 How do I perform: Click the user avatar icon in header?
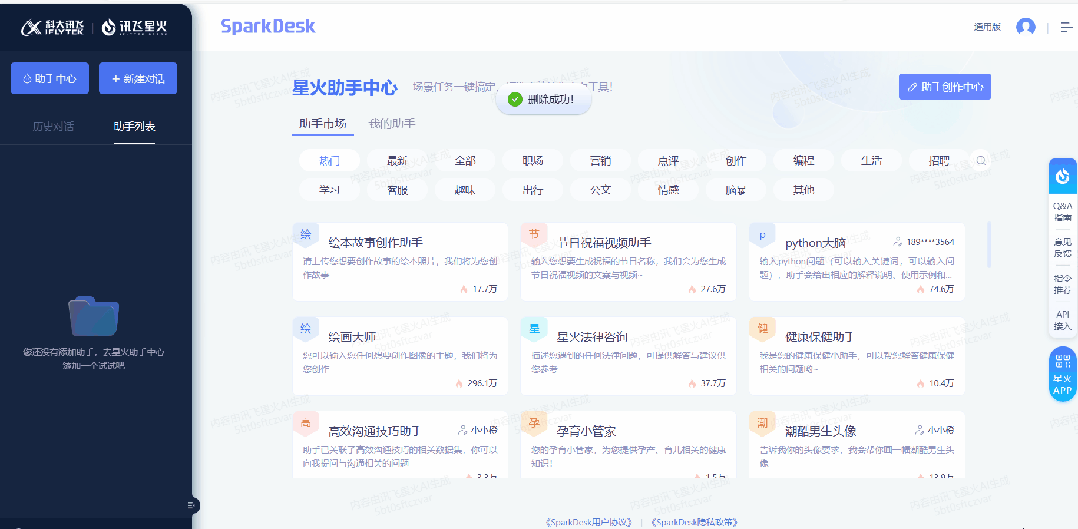[x=1026, y=28]
